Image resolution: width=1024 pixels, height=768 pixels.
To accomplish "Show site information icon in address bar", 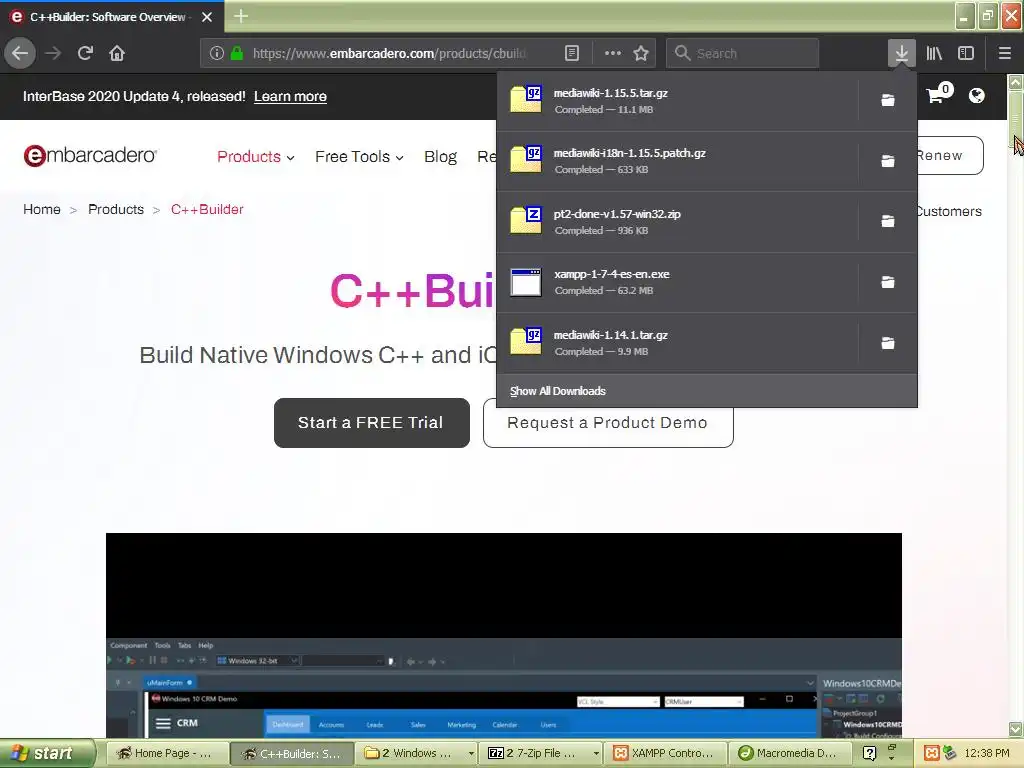I will [x=217, y=53].
